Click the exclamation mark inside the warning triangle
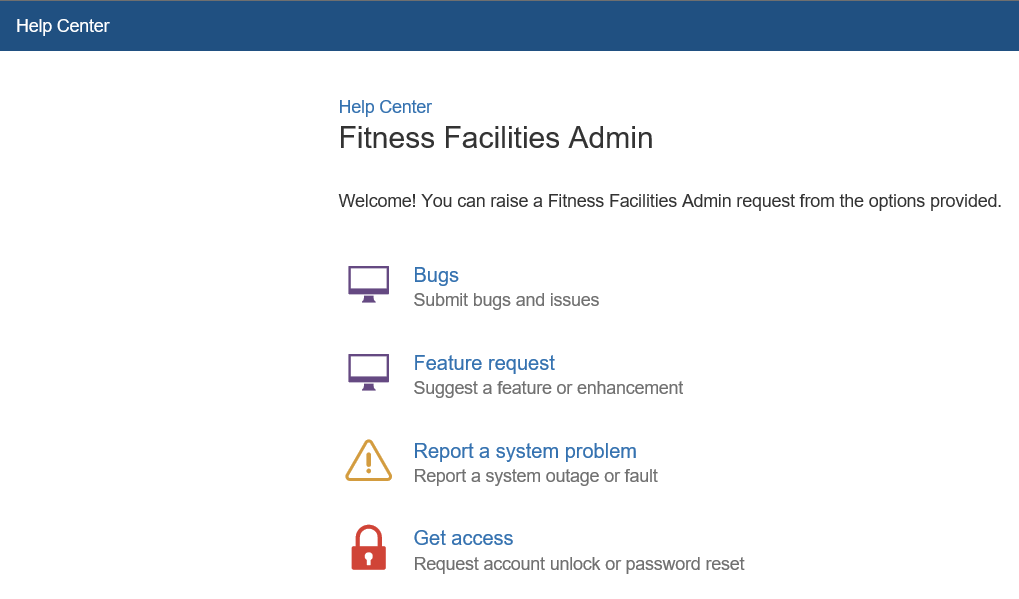This screenshot has width=1019, height=599. point(368,463)
